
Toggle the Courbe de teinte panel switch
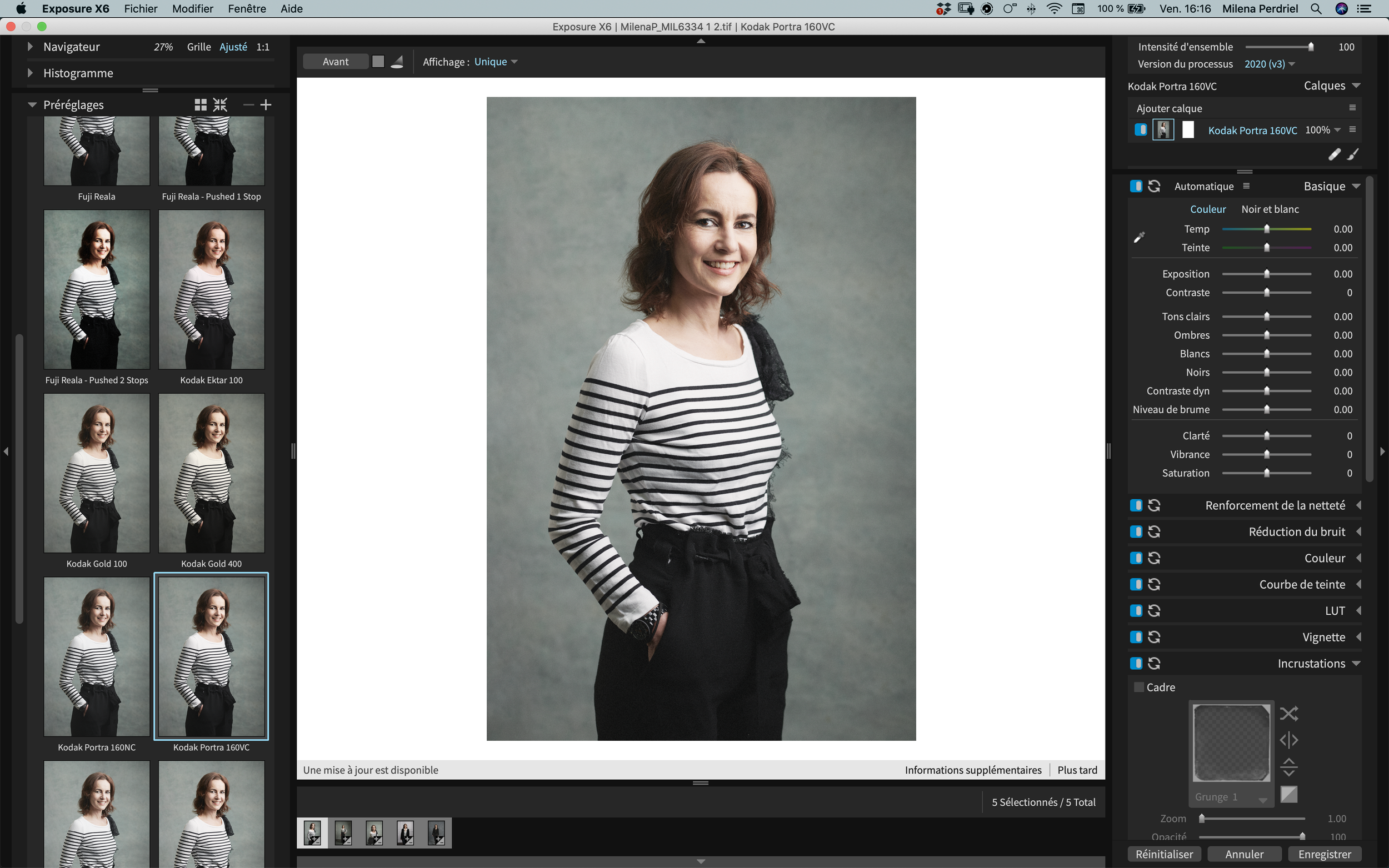(1136, 584)
